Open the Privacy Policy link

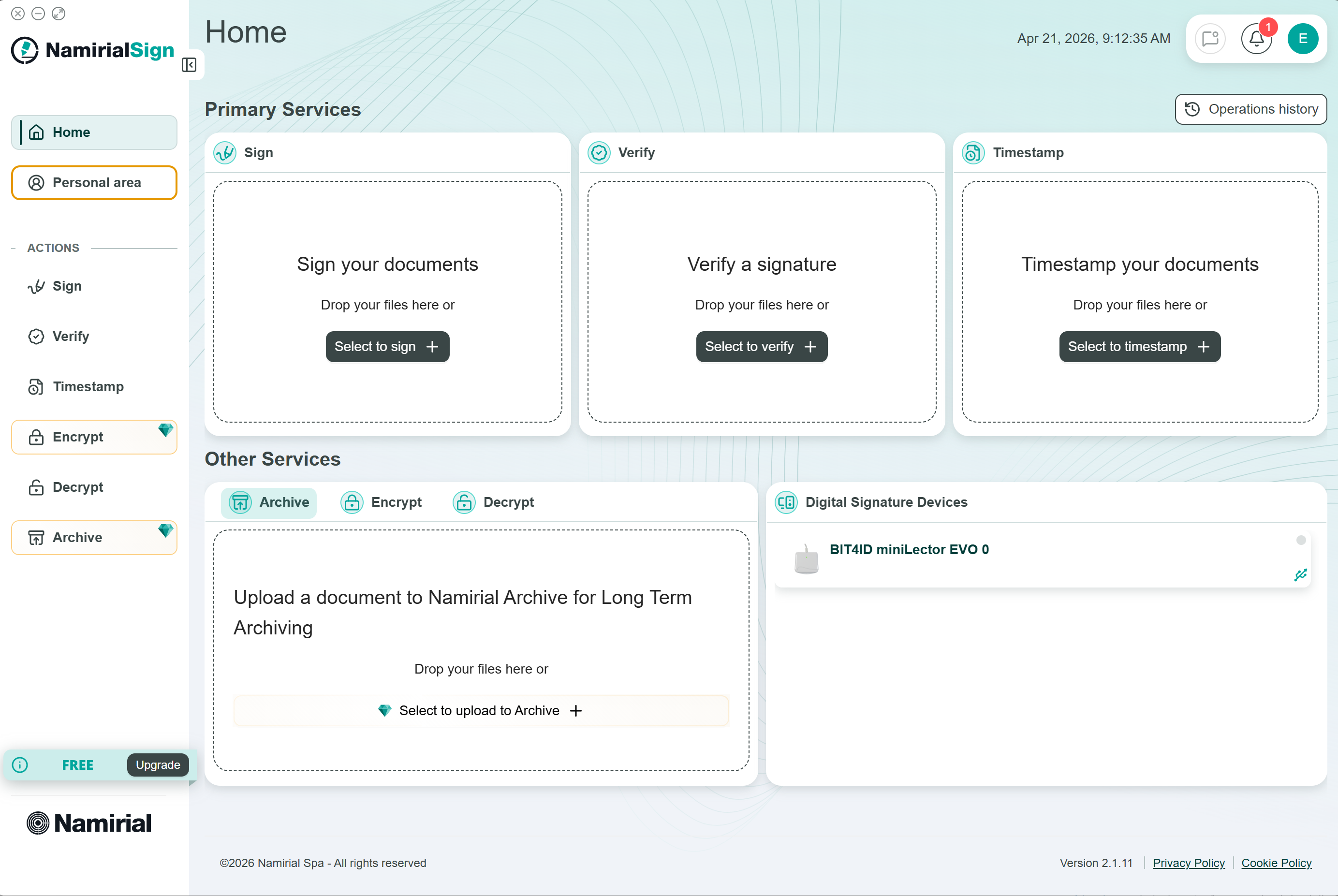1188,863
